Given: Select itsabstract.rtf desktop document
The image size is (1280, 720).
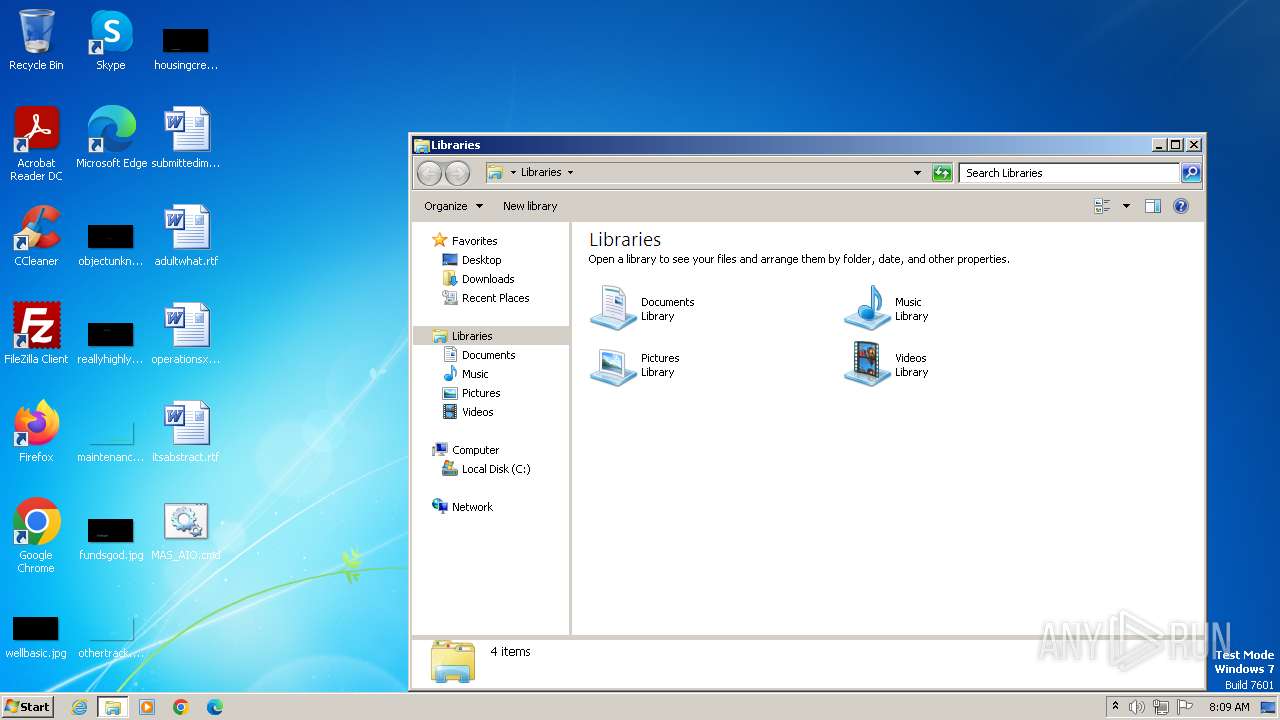Looking at the screenshot, I should click(186, 432).
